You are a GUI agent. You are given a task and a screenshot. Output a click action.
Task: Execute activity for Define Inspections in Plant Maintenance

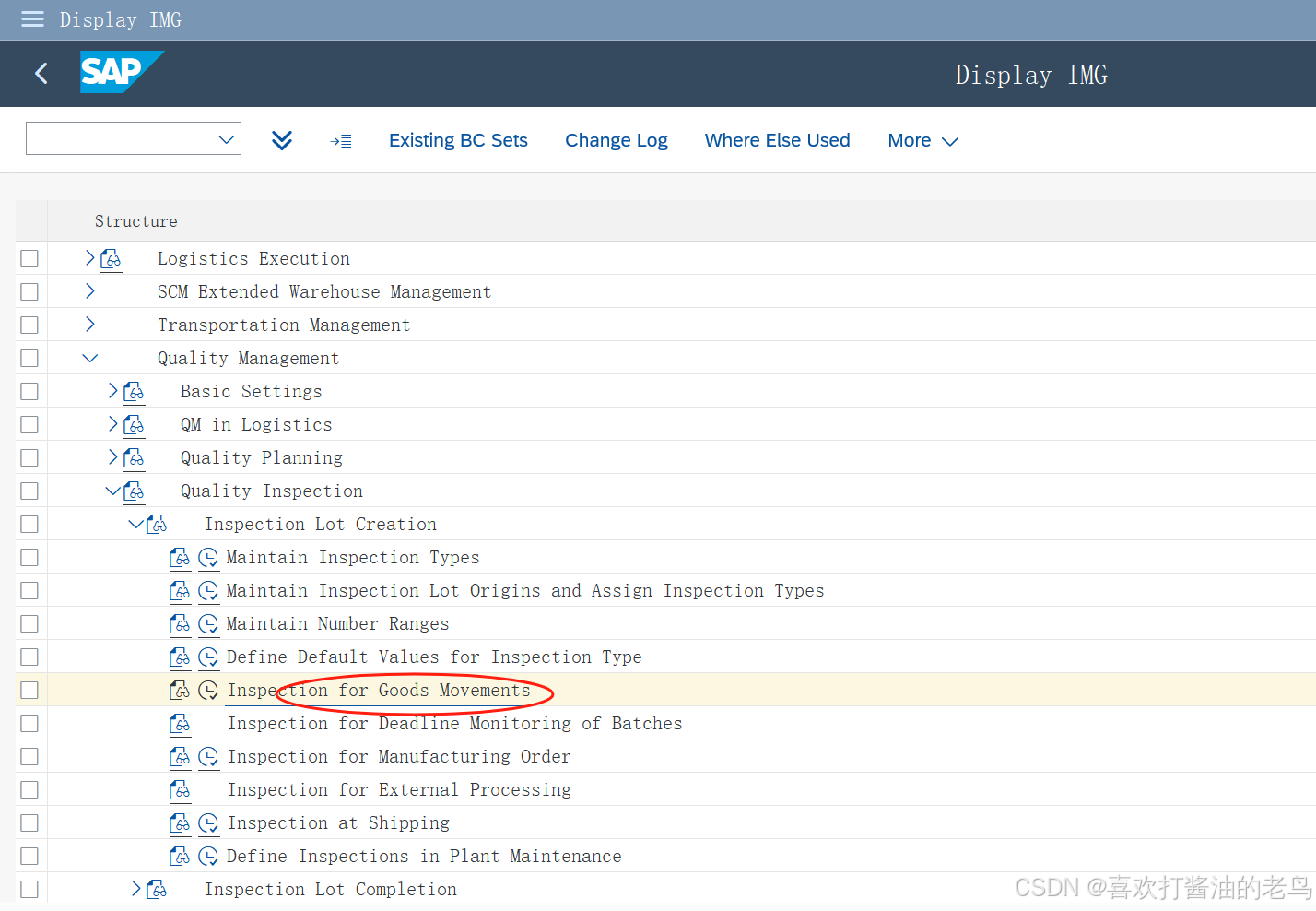209,857
